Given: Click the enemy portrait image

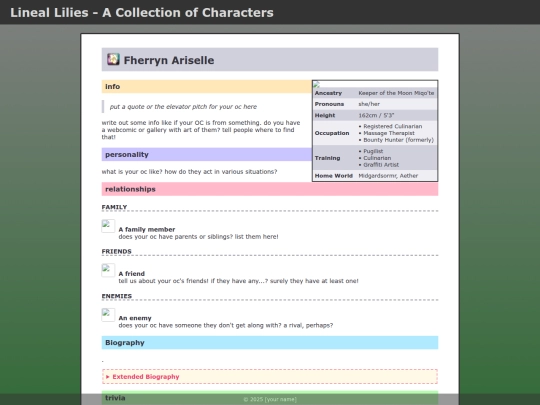Looking at the screenshot, I should [108, 315].
